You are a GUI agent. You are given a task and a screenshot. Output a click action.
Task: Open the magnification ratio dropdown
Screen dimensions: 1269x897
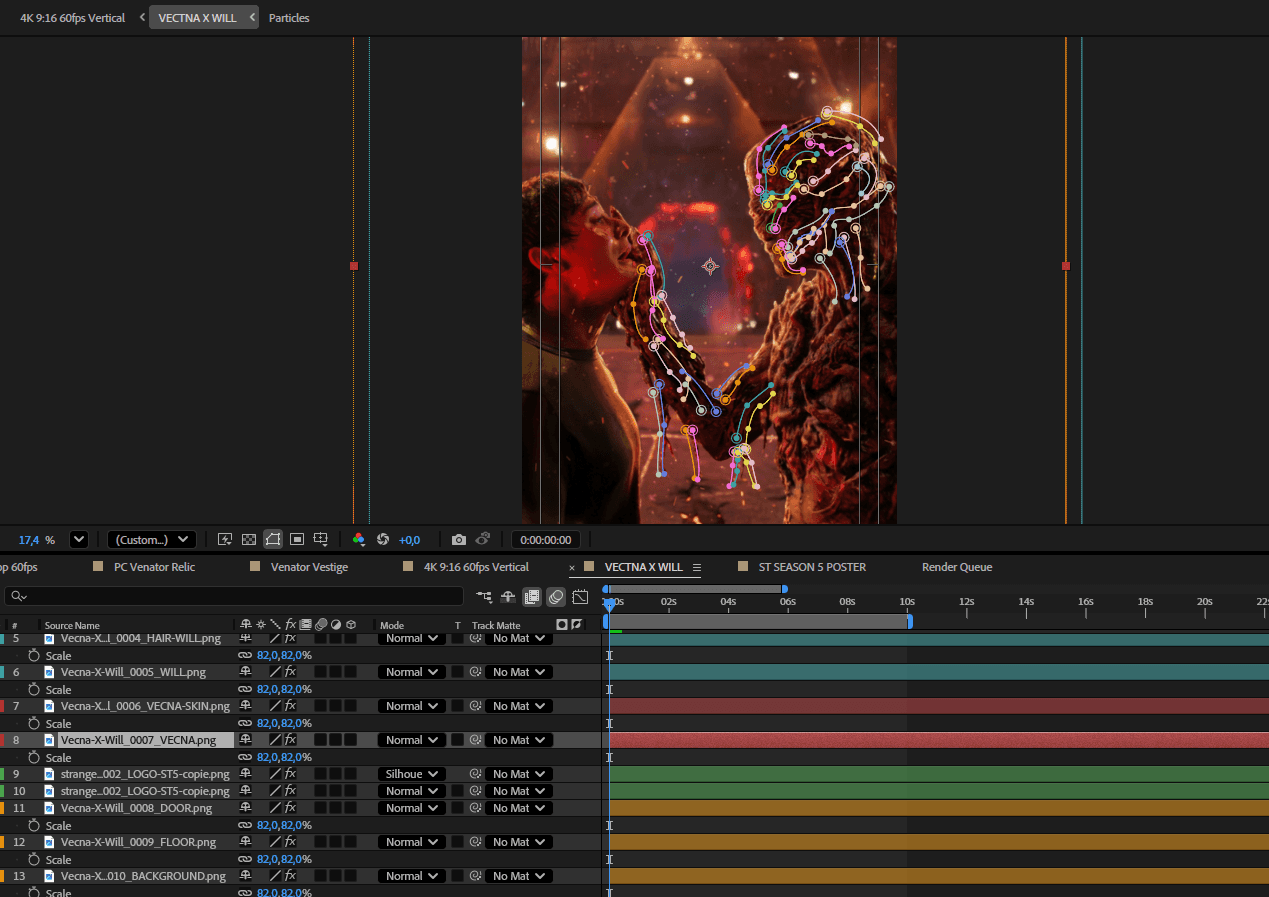tap(79, 539)
